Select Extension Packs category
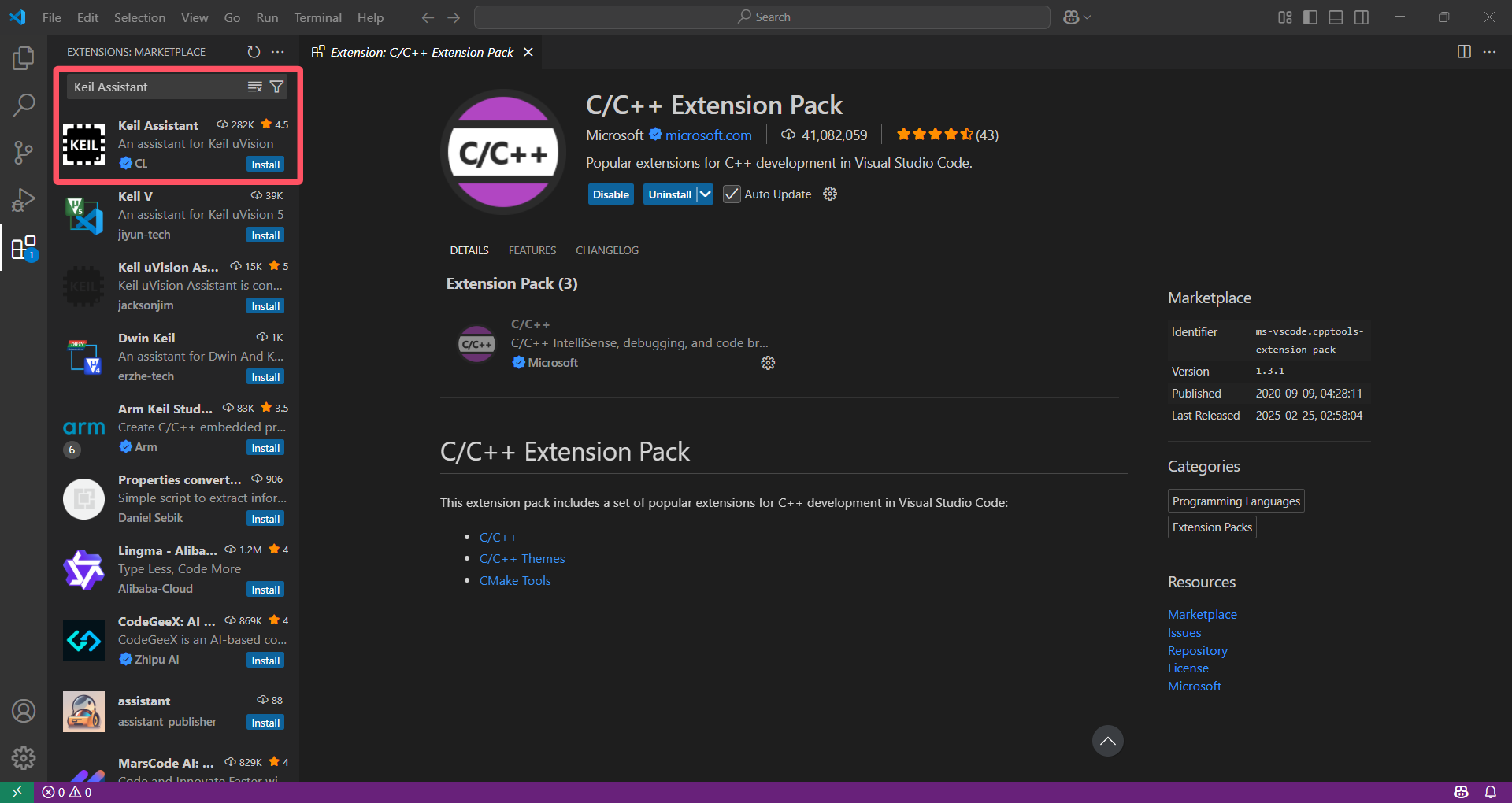The height and width of the screenshot is (803, 1512). (1212, 527)
